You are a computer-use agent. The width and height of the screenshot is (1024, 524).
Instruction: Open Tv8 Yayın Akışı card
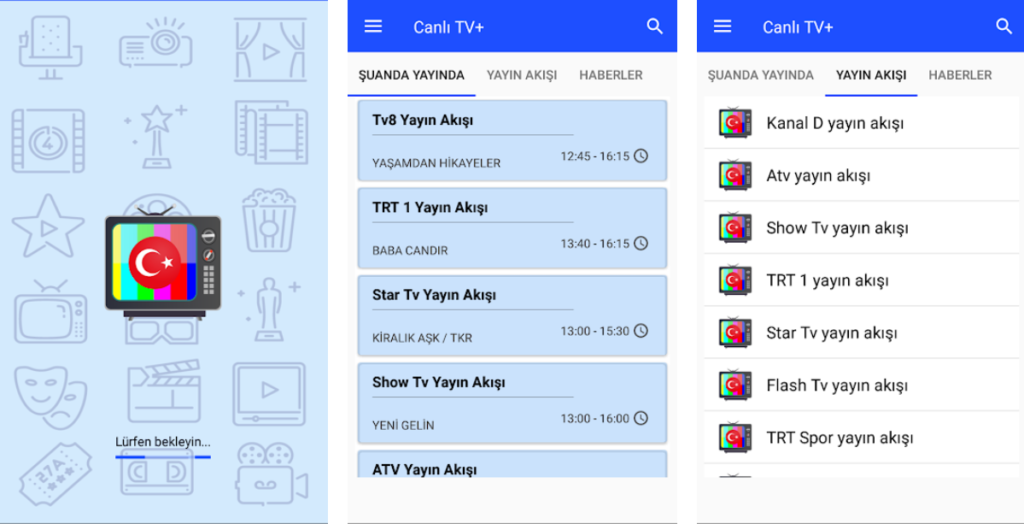pyautogui.click(x=513, y=140)
